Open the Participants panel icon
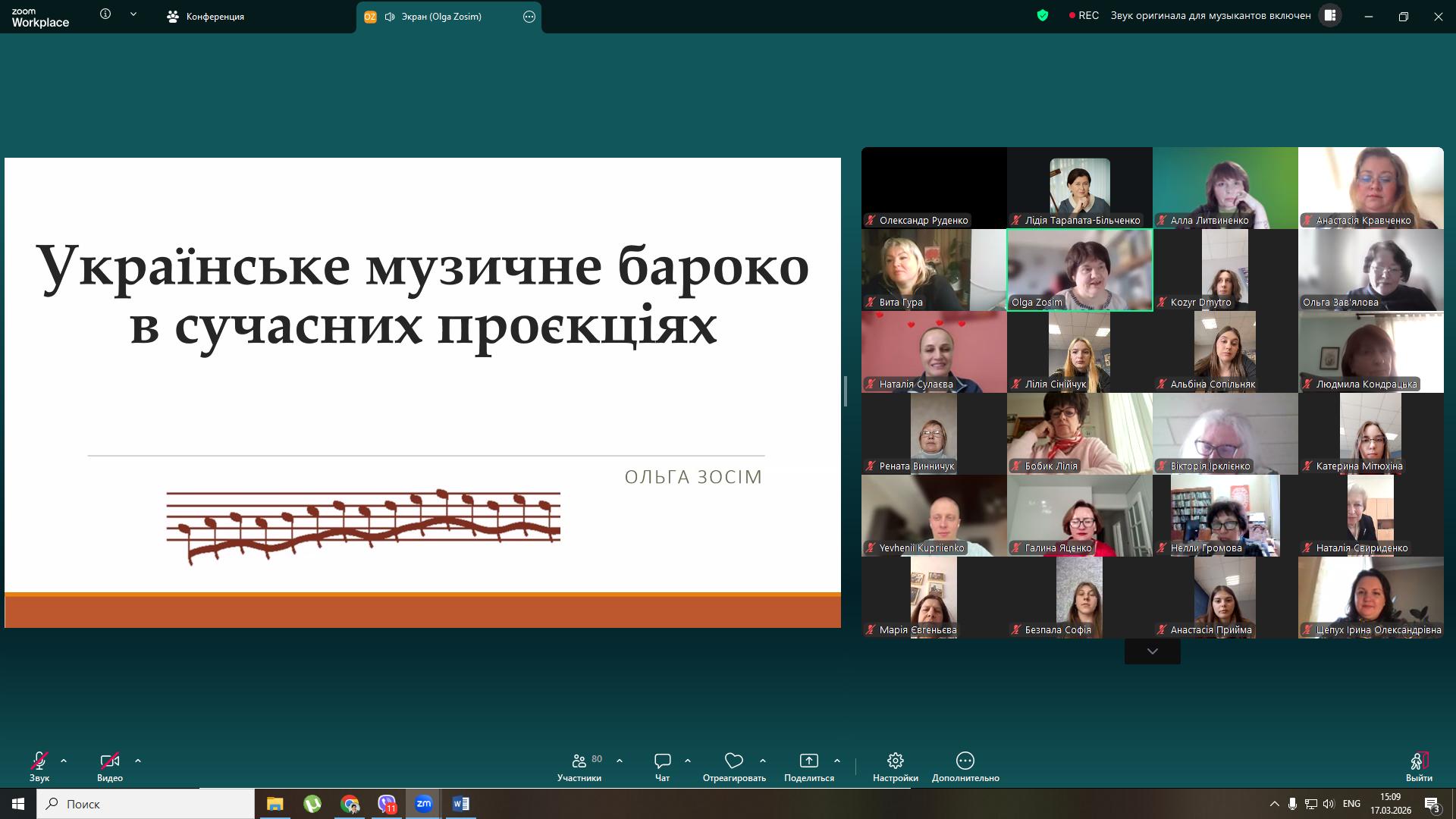Screen dimensions: 1456x819 (579, 761)
